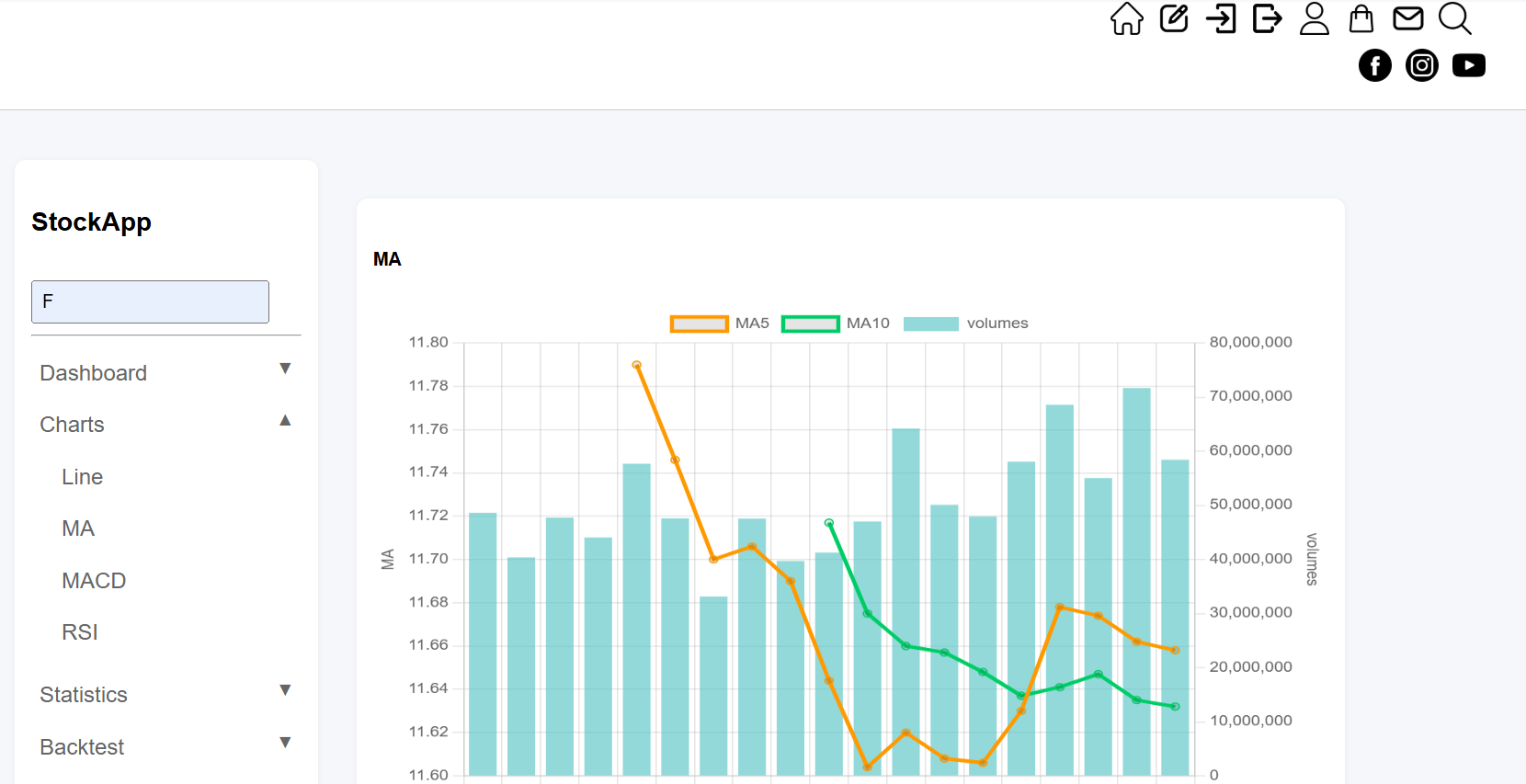
Task: Click the edit pencil icon
Action: (x=1174, y=18)
